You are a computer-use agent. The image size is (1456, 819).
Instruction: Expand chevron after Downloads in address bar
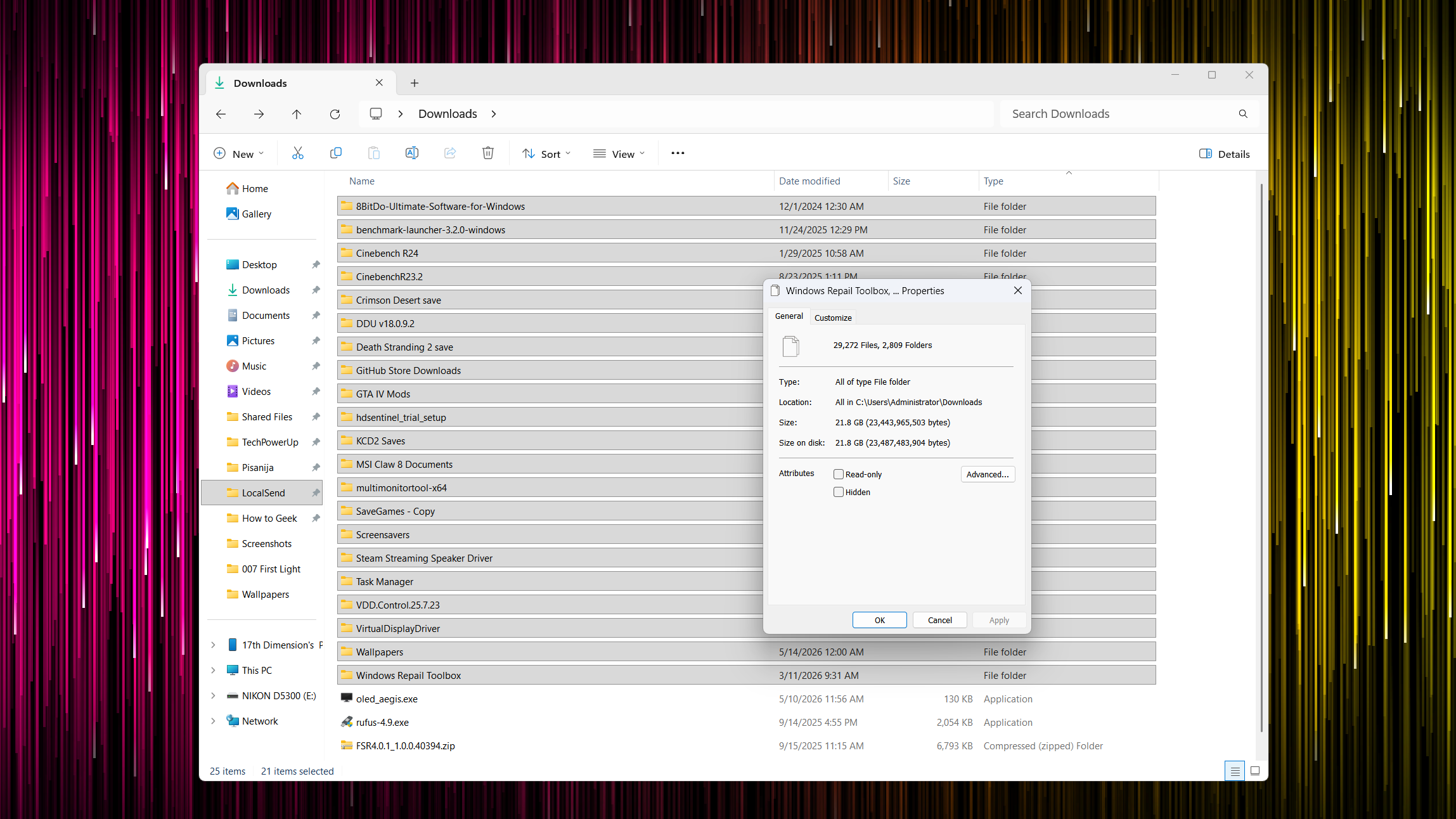(x=494, y=114)
